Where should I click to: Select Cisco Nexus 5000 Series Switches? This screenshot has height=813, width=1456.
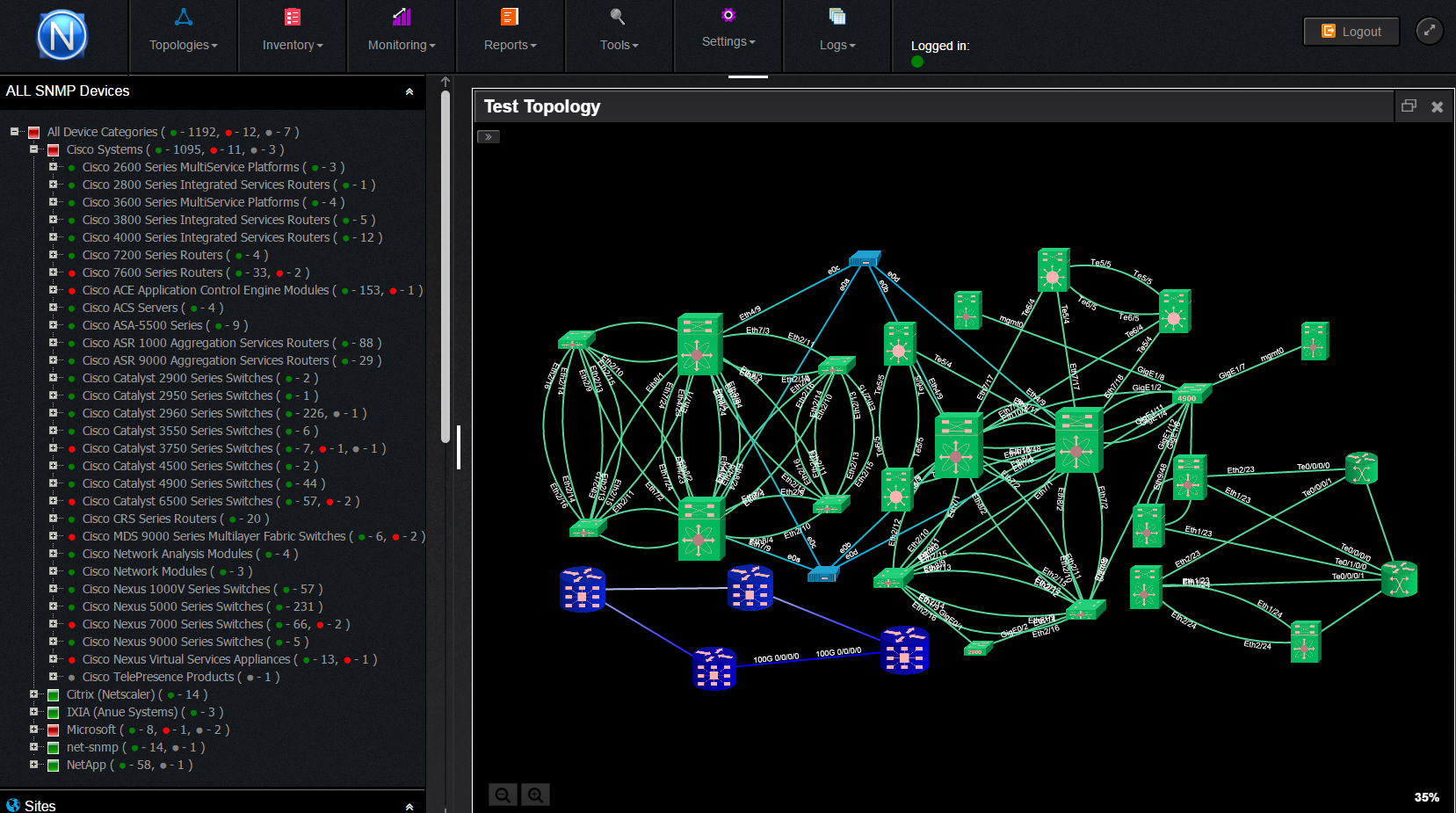pyautogui.click(x=172, y=606)
